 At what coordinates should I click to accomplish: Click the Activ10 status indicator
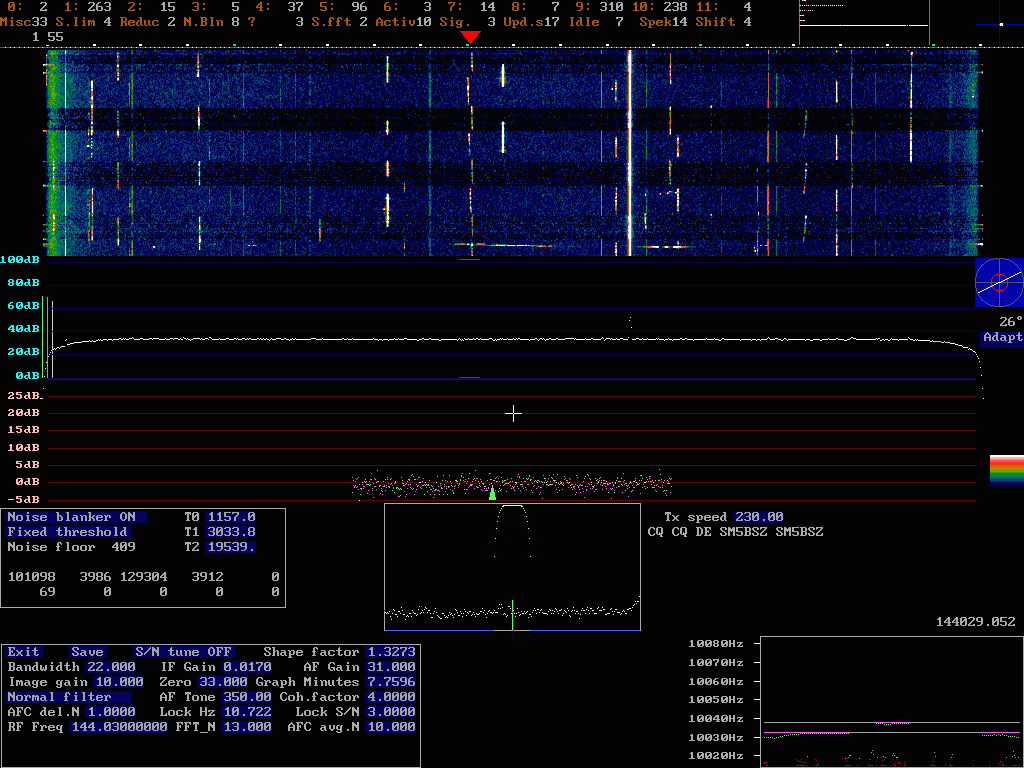click(404, 22)
